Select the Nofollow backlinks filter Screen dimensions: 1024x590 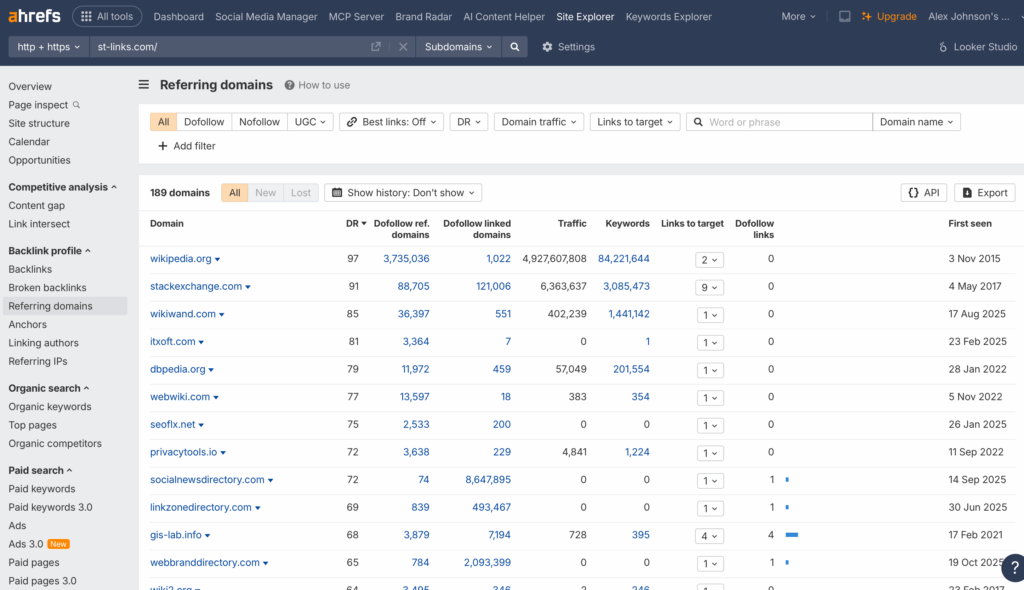[x=258, y=121]
